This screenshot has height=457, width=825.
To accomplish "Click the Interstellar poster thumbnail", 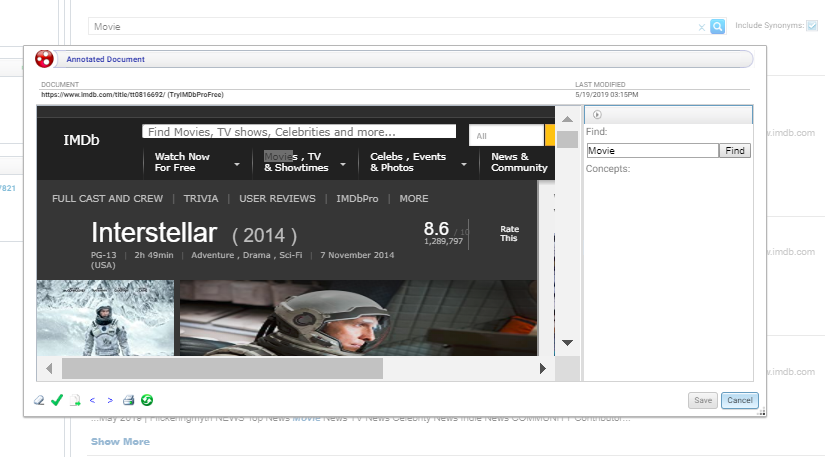I will tap(105, 318).
